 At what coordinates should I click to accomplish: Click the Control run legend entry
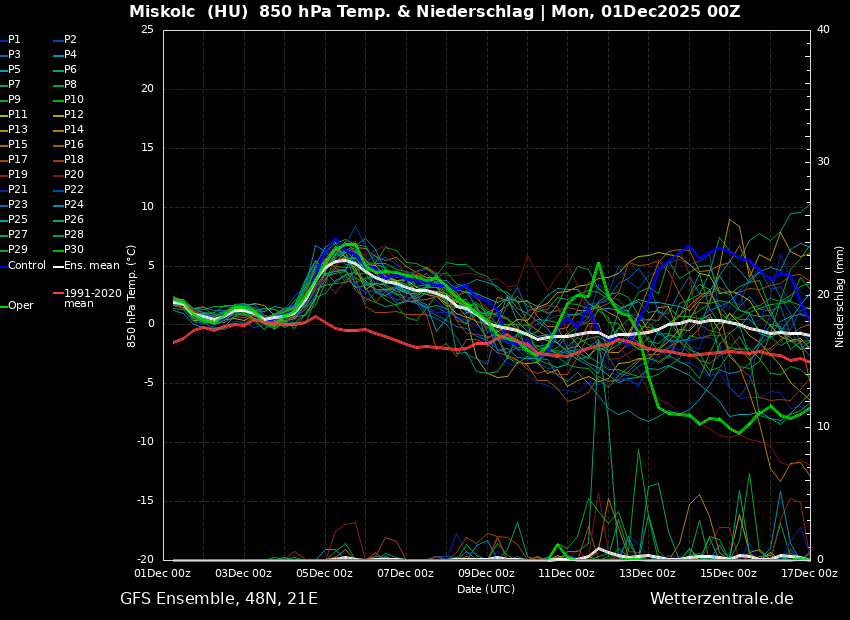click(27, 266)
